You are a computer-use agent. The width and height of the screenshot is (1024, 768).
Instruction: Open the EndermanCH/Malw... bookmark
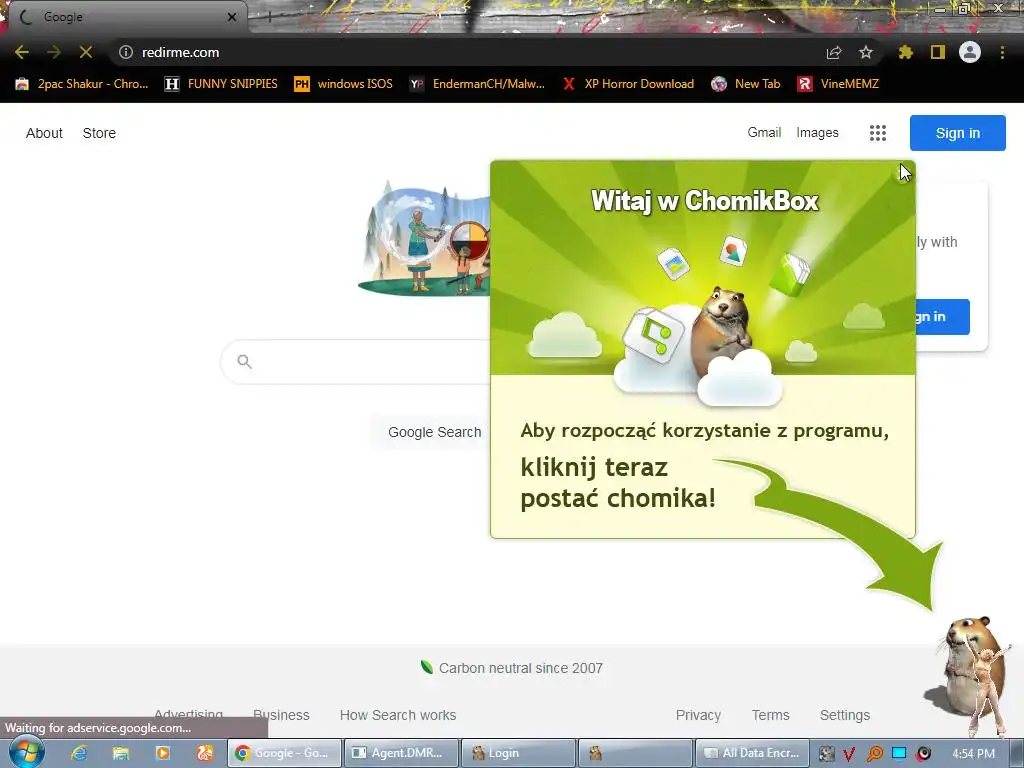pos(477,84)
